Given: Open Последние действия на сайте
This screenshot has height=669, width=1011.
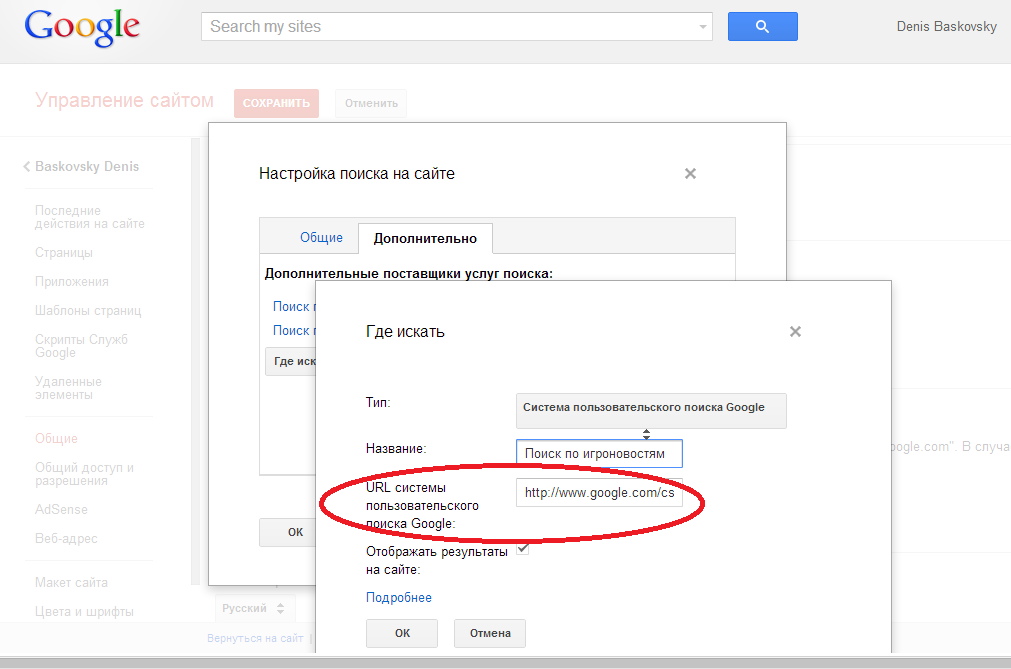Looking at the screenshot, I should tap(89, 217).
